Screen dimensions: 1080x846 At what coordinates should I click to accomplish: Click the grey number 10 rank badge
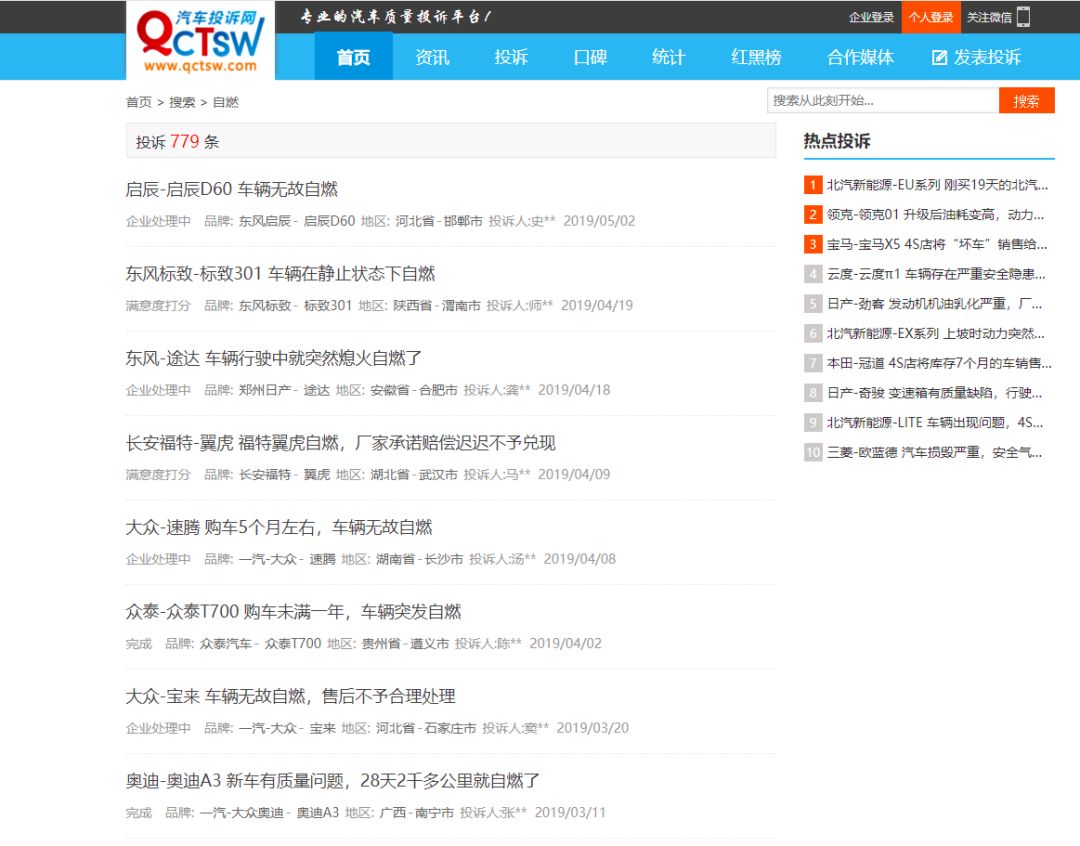(813, 453)
